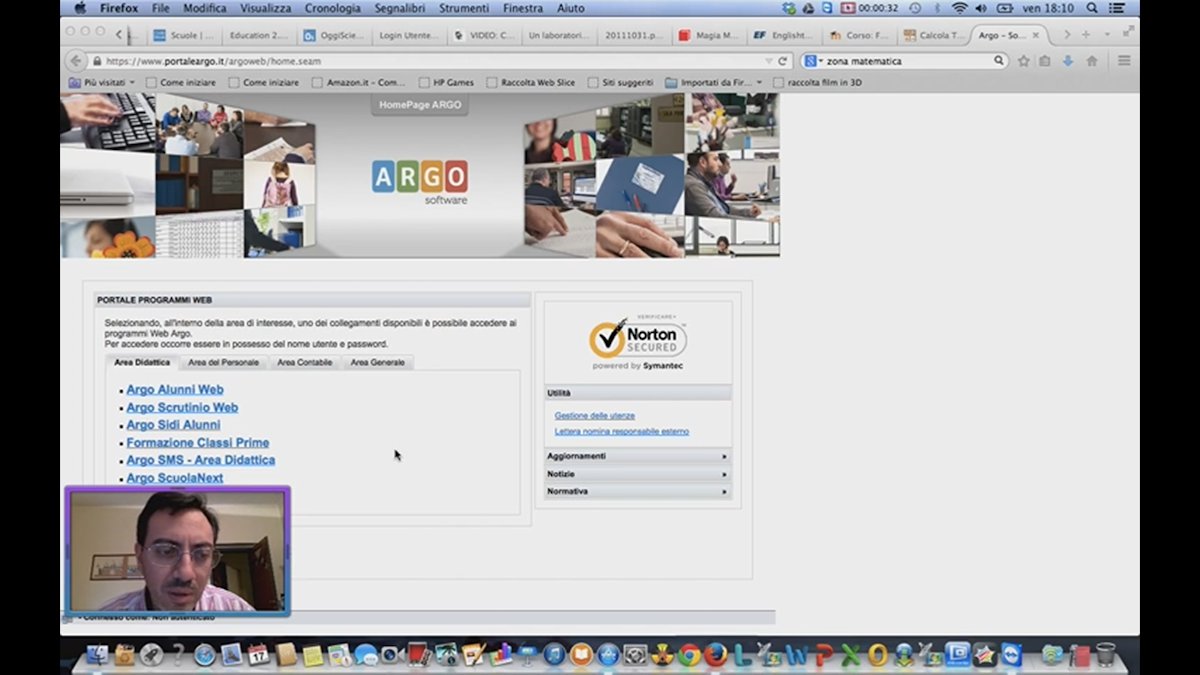Click the Firefox back arrow button
This screenshot has height=675, width=1200.
75,61
